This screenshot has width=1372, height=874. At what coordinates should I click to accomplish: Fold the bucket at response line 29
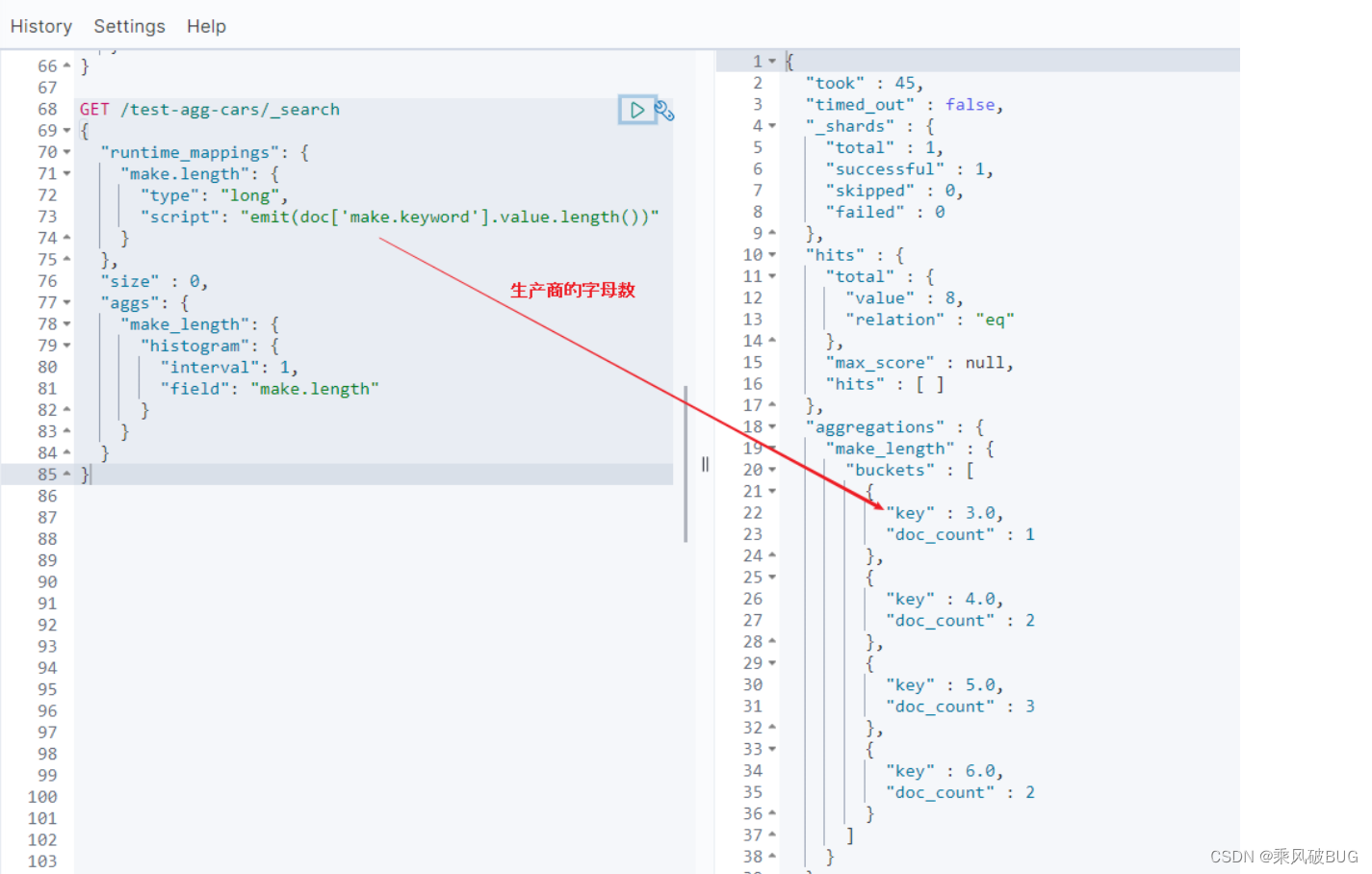coord(772,663)
